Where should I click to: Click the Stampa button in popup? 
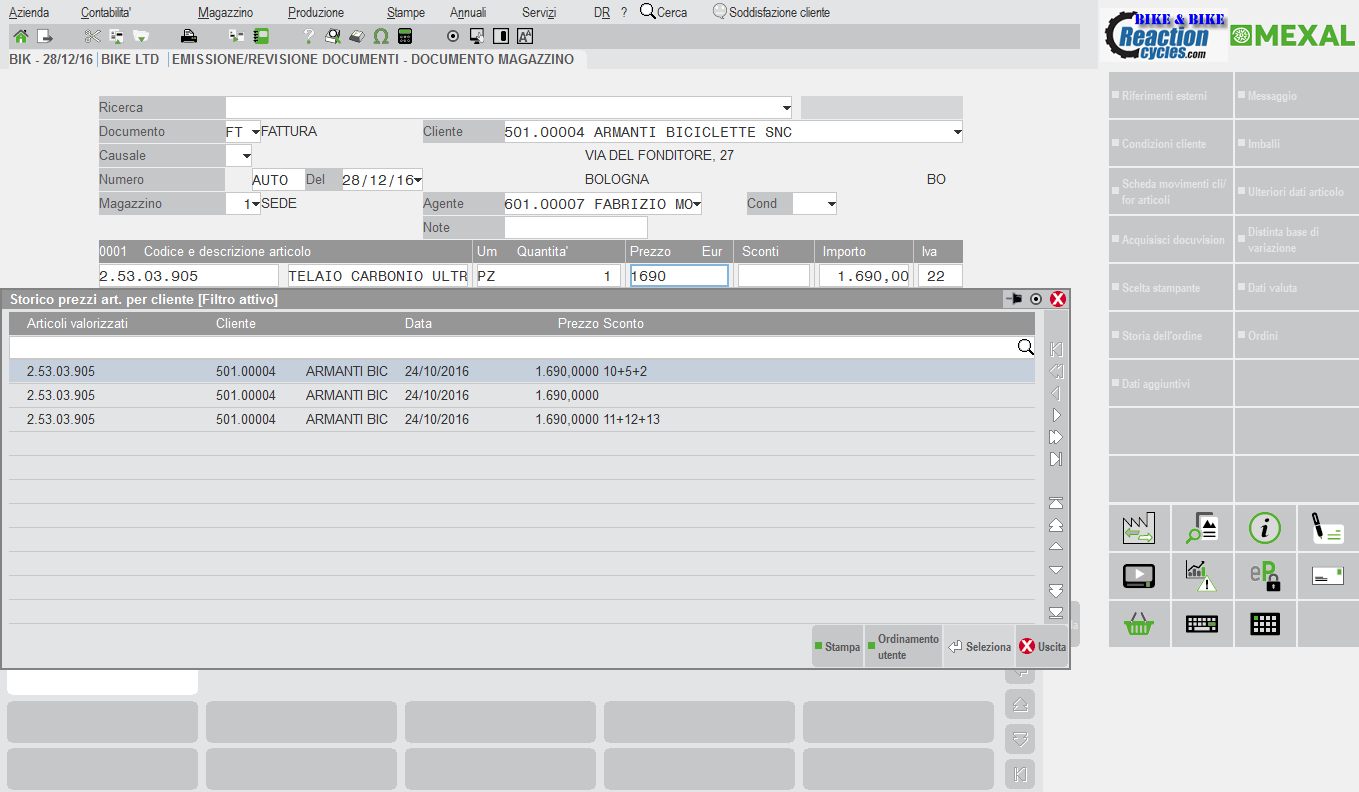click(837, 647)
